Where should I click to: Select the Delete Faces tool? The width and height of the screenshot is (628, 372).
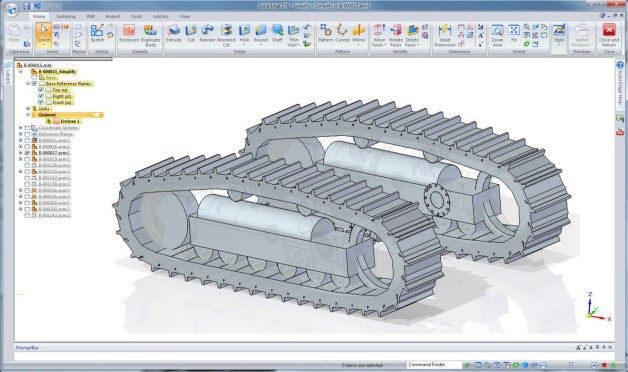coord(412,35)
